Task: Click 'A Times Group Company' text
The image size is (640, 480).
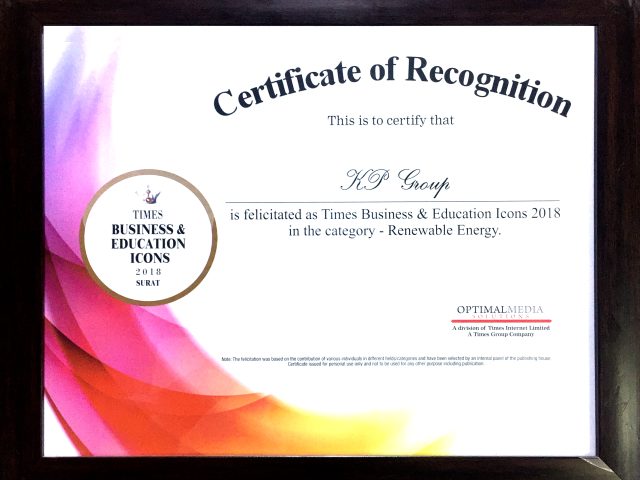Action: 501,335
